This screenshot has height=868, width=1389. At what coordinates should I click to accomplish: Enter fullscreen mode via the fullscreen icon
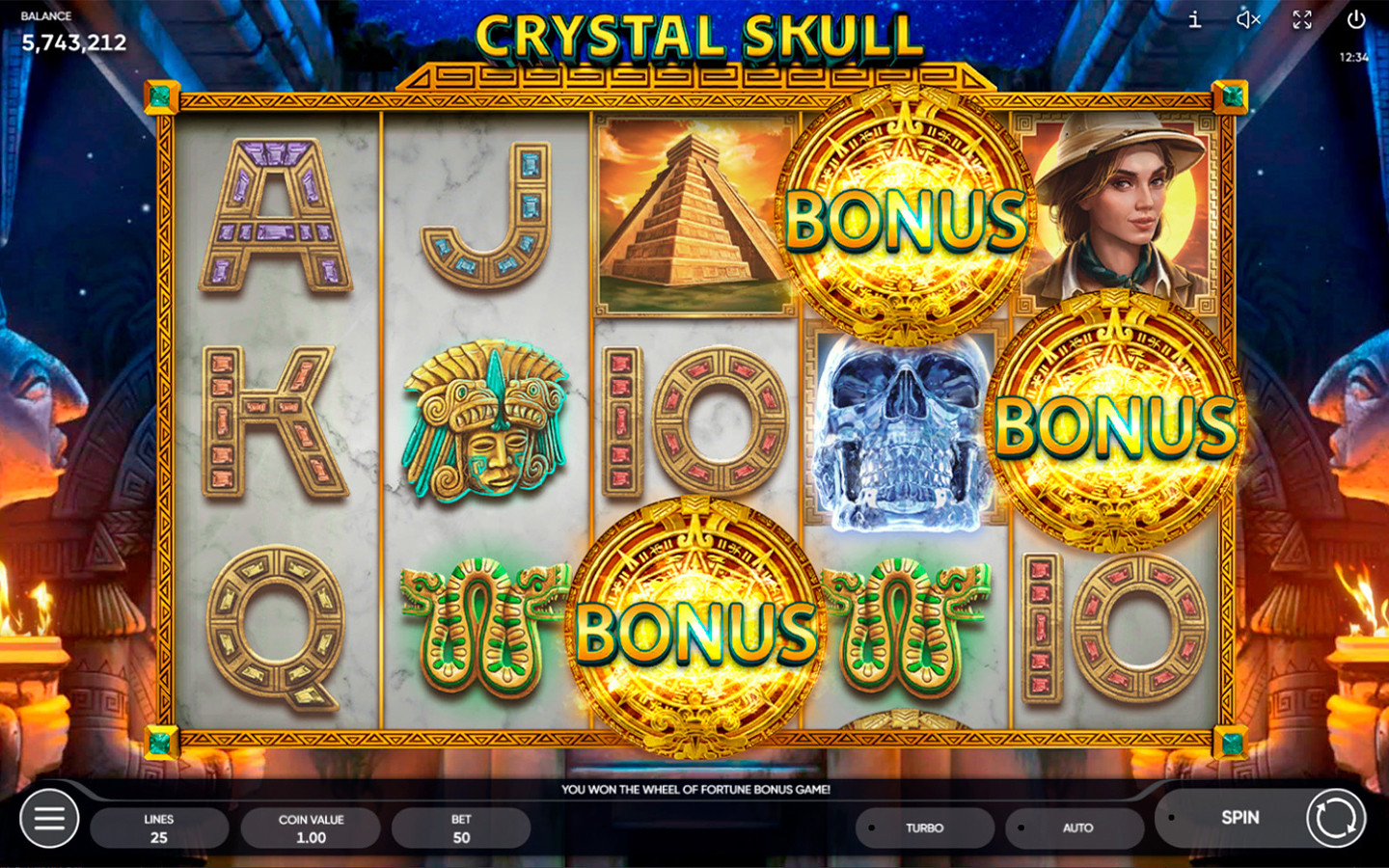click(1302, 19)
